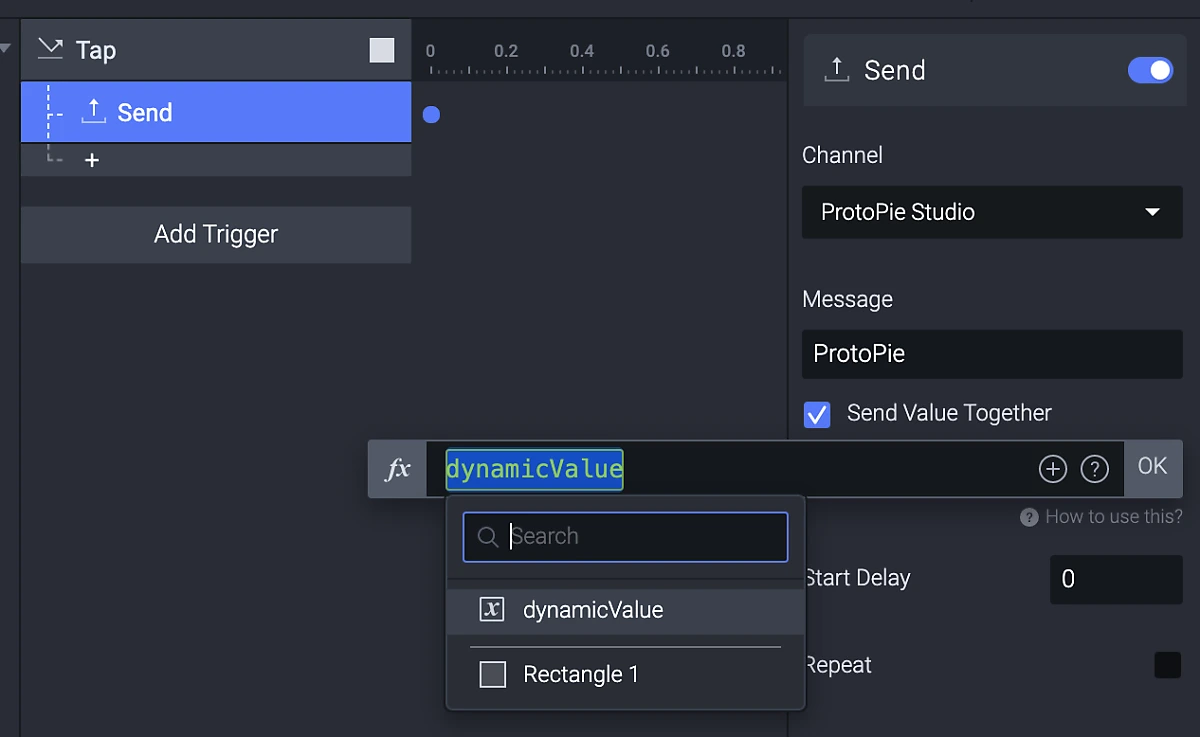Click the plus circle icon in formula bar
1200x737 pixels.
pos(1053,468)
